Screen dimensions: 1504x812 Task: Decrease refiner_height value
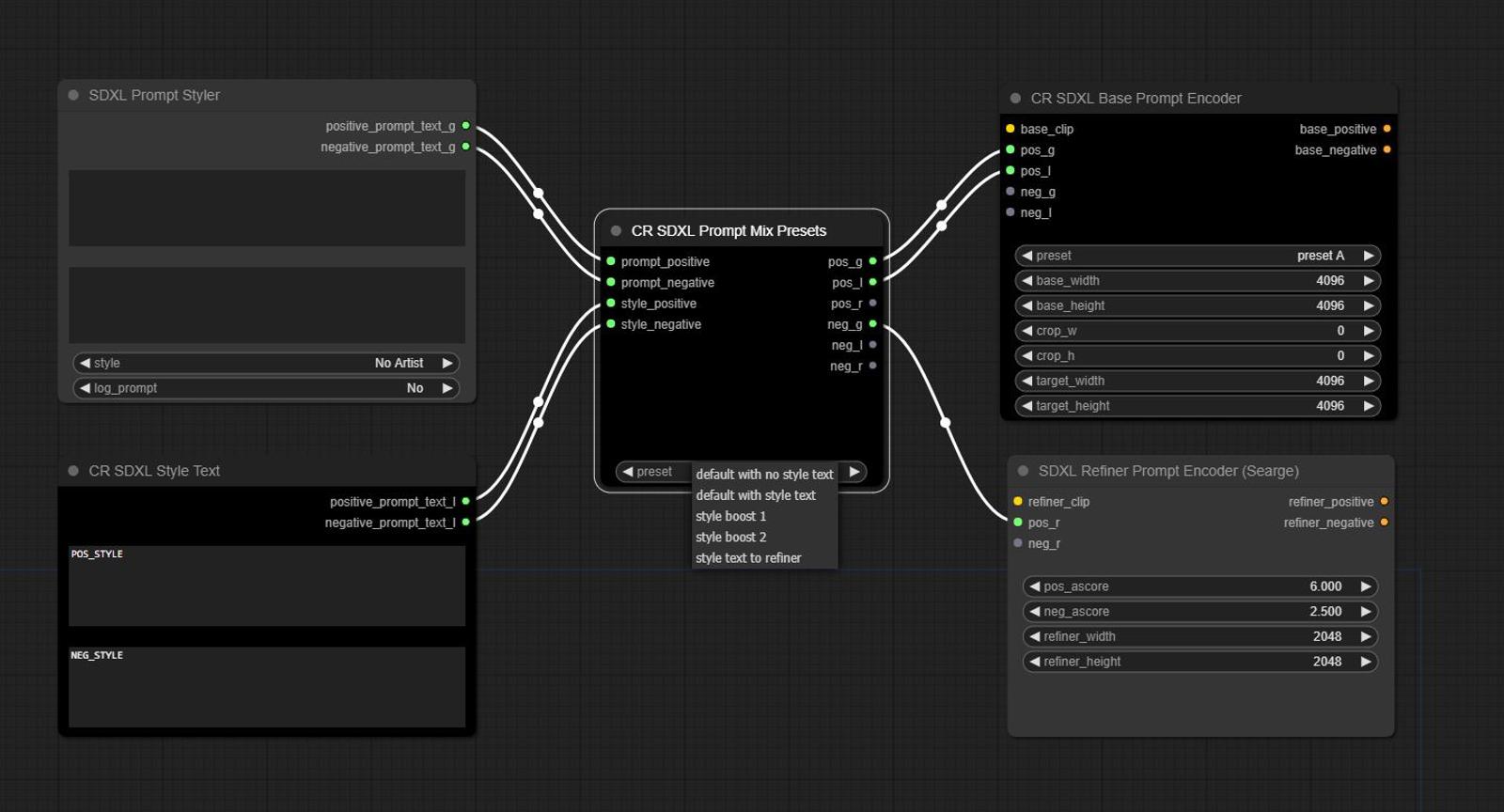(1034, 662)
